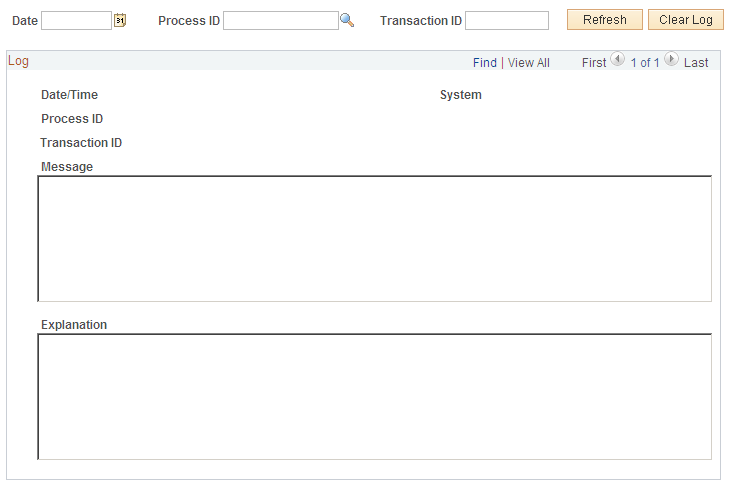Click inside the Explanation text area
Image resolution: width=734 pixels, height=489 pixels.
click(x=374, y=397)
